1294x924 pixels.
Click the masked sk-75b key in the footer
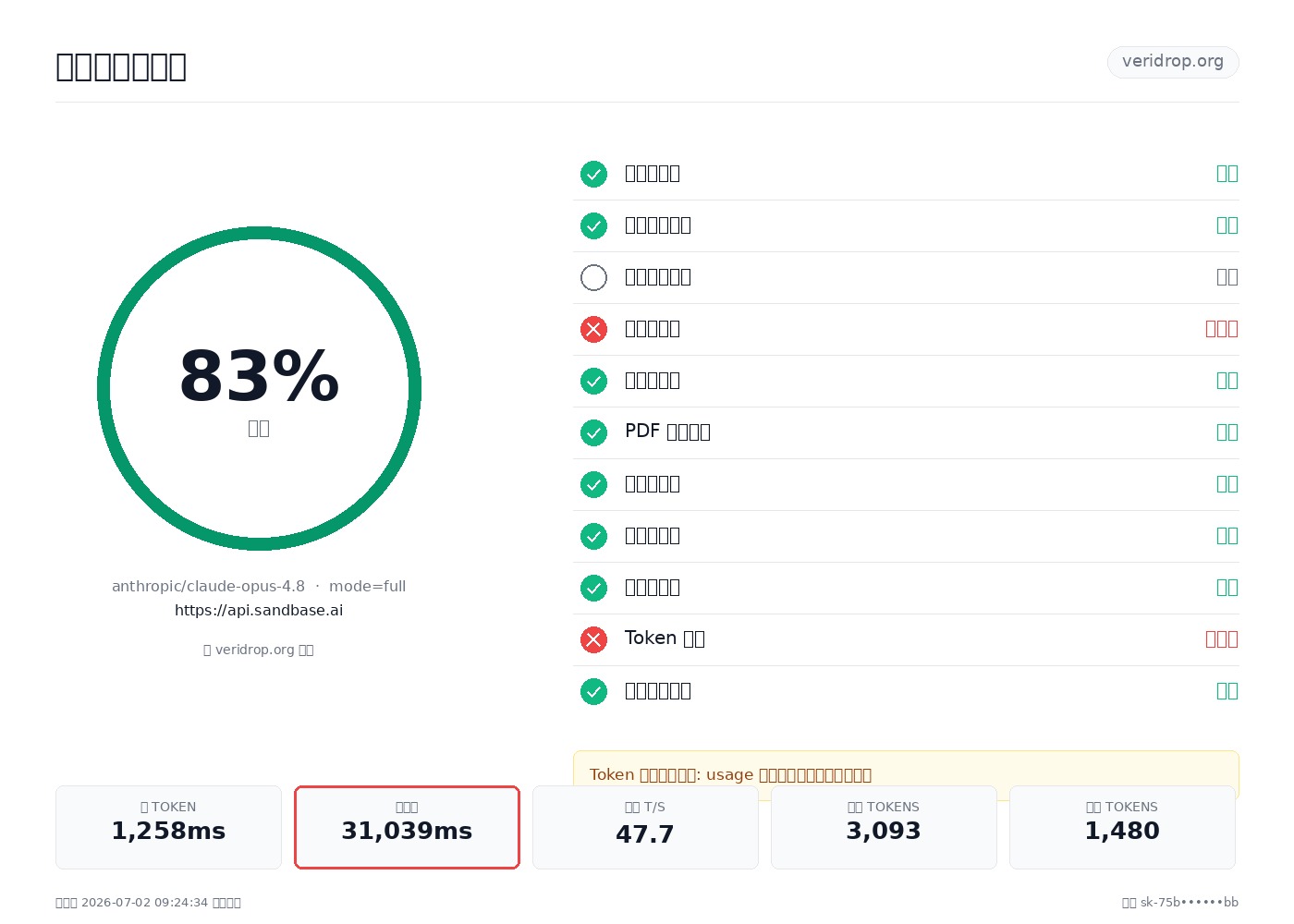(x=1189, y=903)
